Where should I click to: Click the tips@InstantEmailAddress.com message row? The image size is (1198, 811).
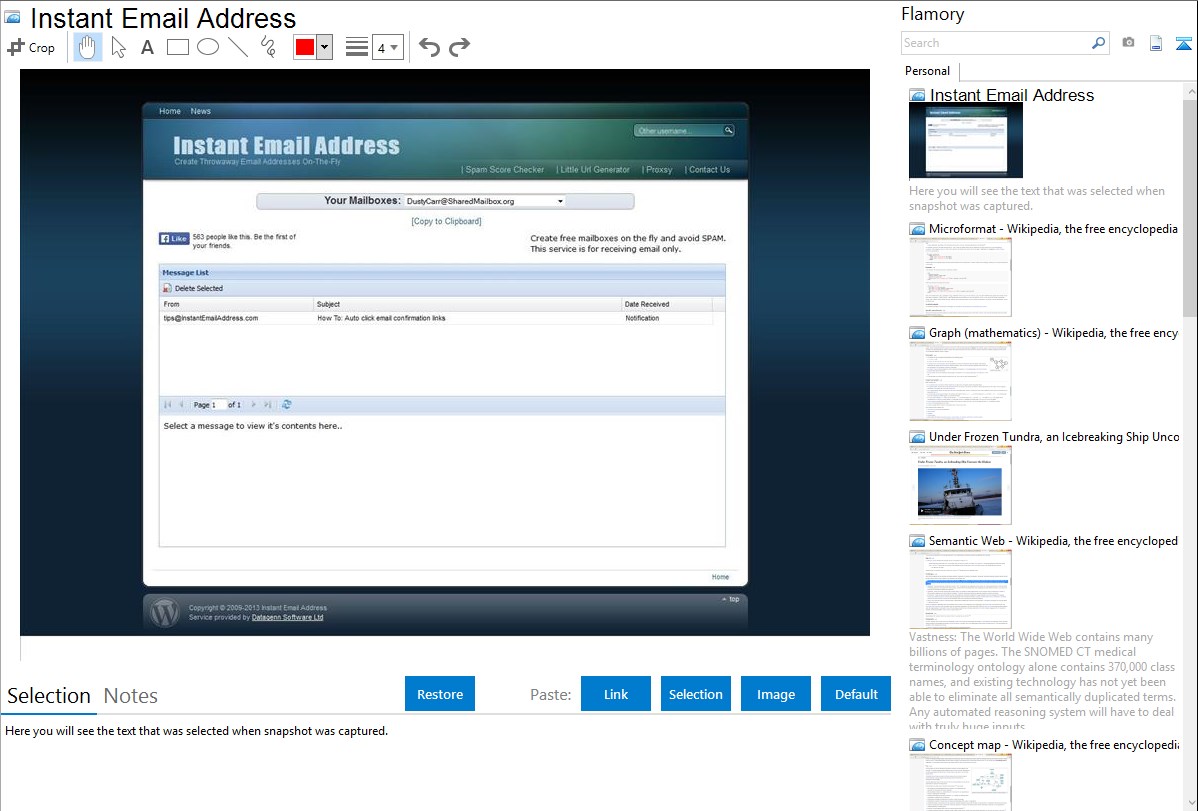click(x=436, y=318)
